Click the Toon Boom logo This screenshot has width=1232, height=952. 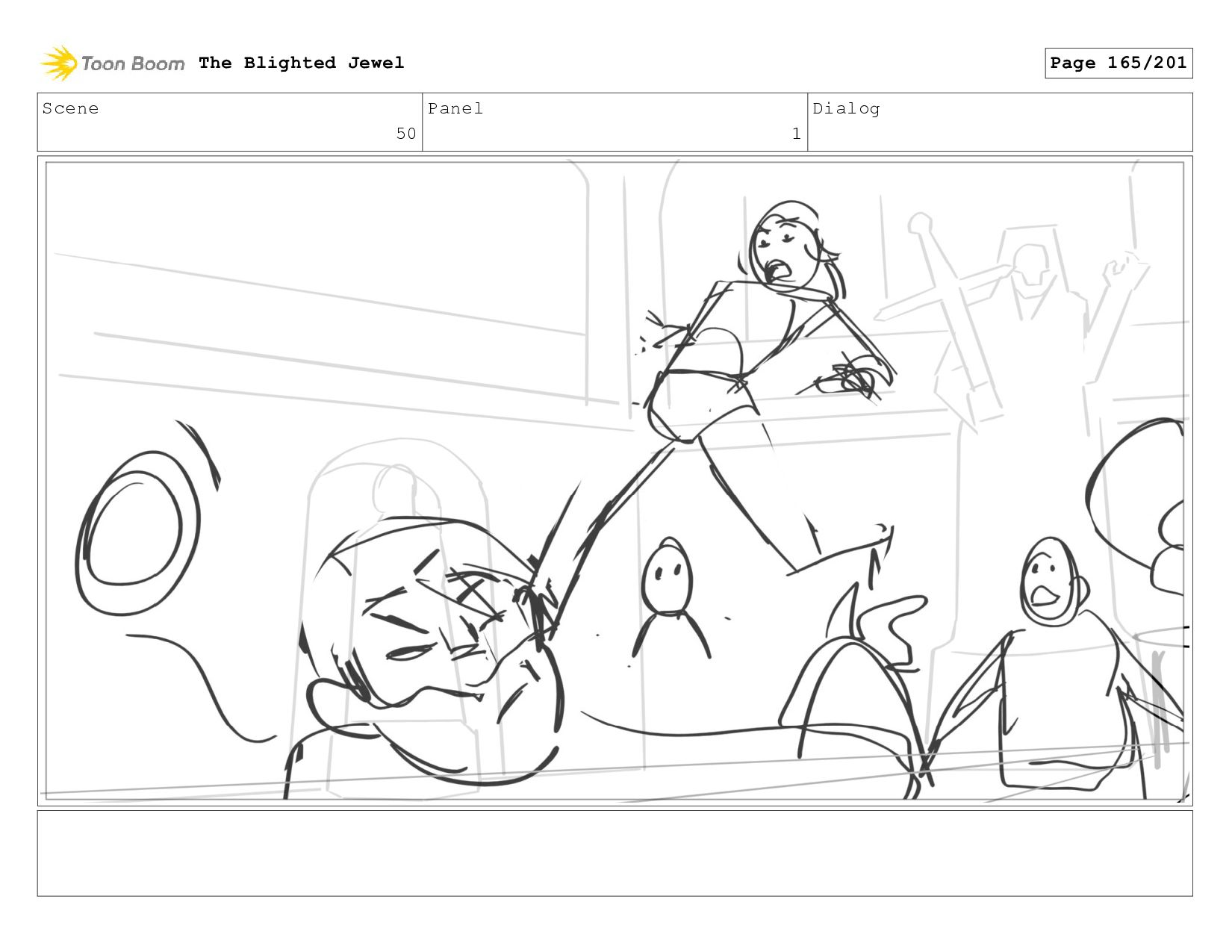[112, 63]
